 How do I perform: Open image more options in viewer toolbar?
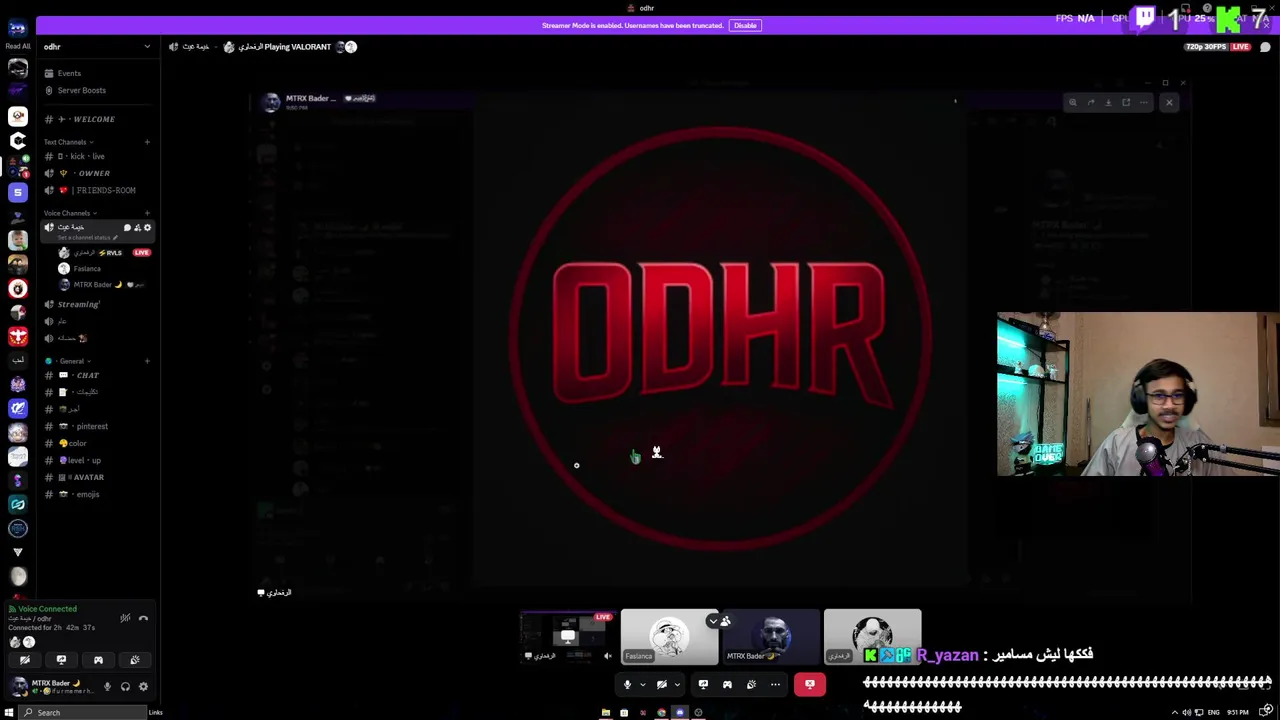(1144, 102)
